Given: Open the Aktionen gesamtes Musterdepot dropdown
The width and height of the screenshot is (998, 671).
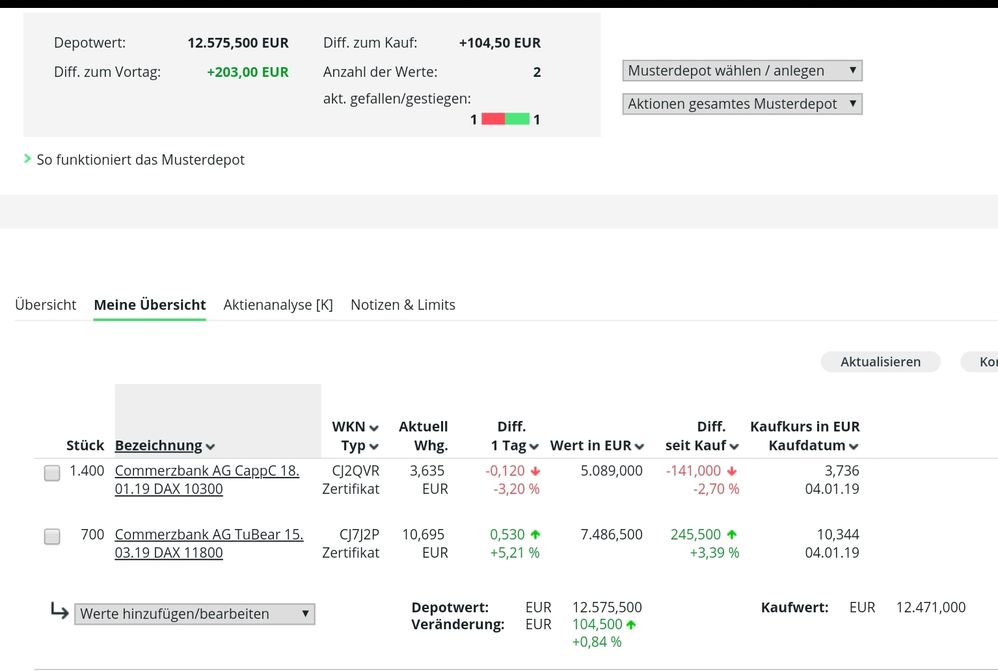Looking at the screenshot, I should [x=742, y=103].
